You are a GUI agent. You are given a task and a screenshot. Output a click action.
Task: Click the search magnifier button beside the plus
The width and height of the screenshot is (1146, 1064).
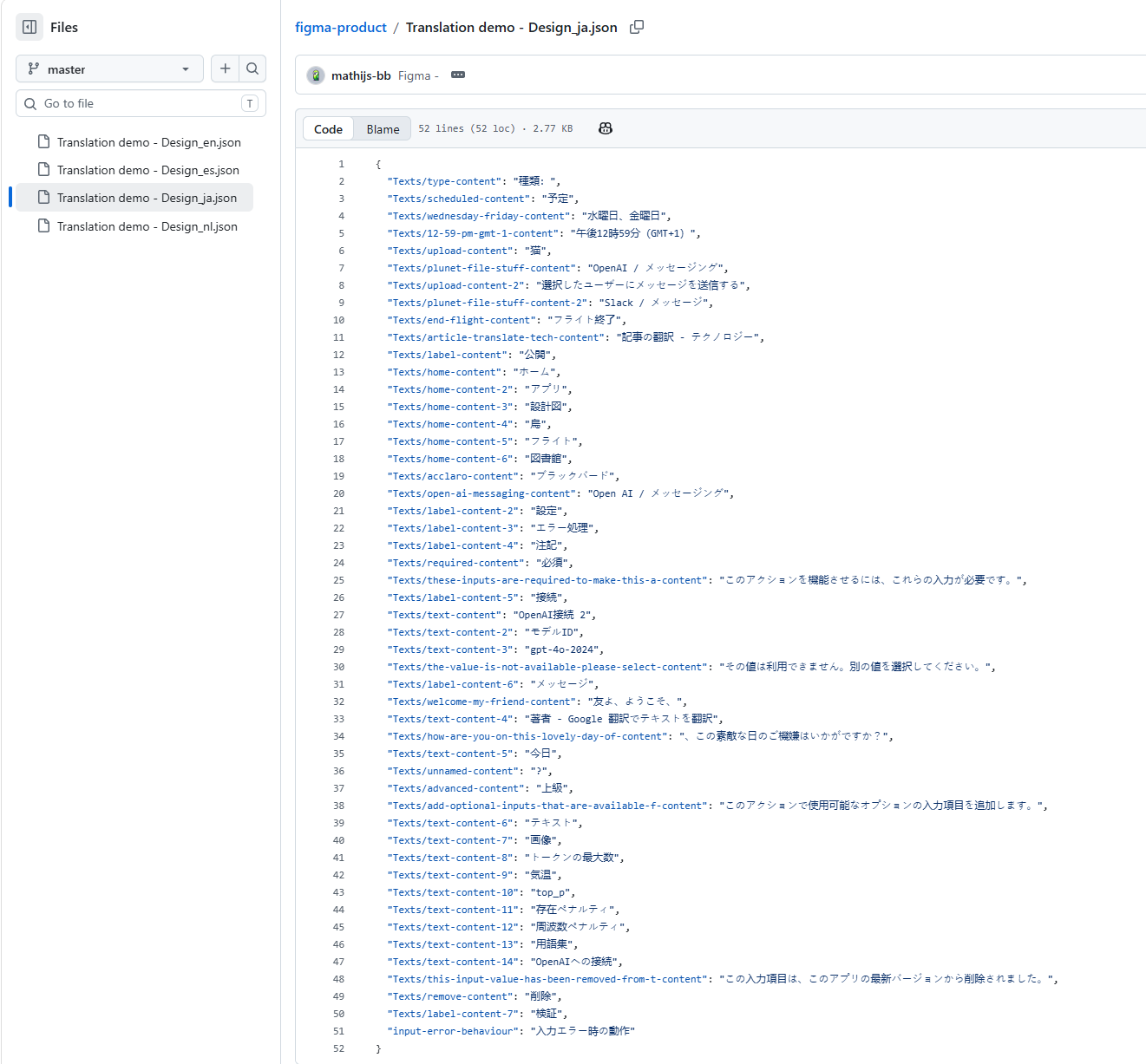[x=252, y=69]
